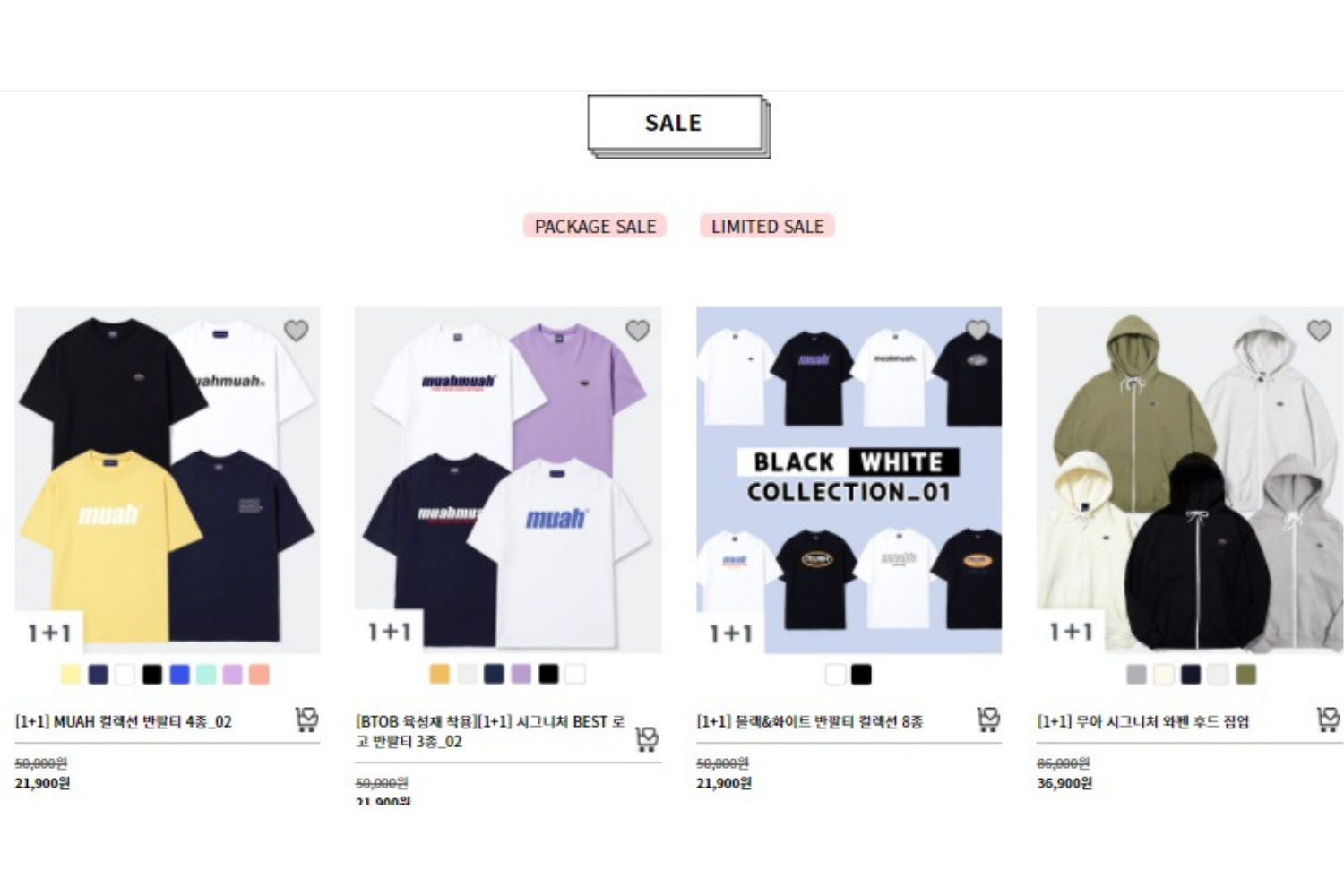Viewport: 1344px width, 896px height.
Task: Add Black & White collection tee to cart
Action: click(988, 719)
